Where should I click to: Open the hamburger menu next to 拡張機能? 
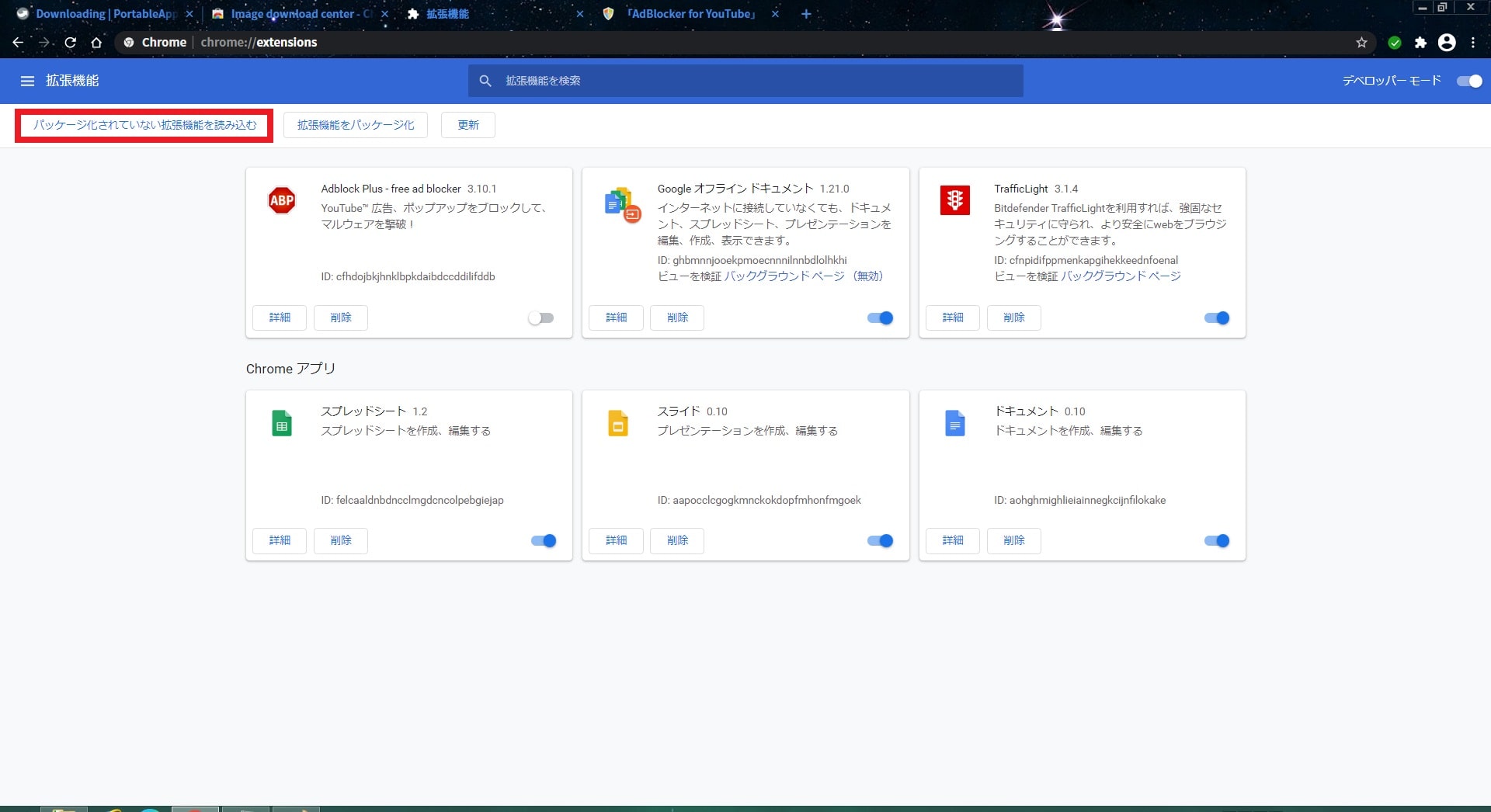[x=27, y=81]
